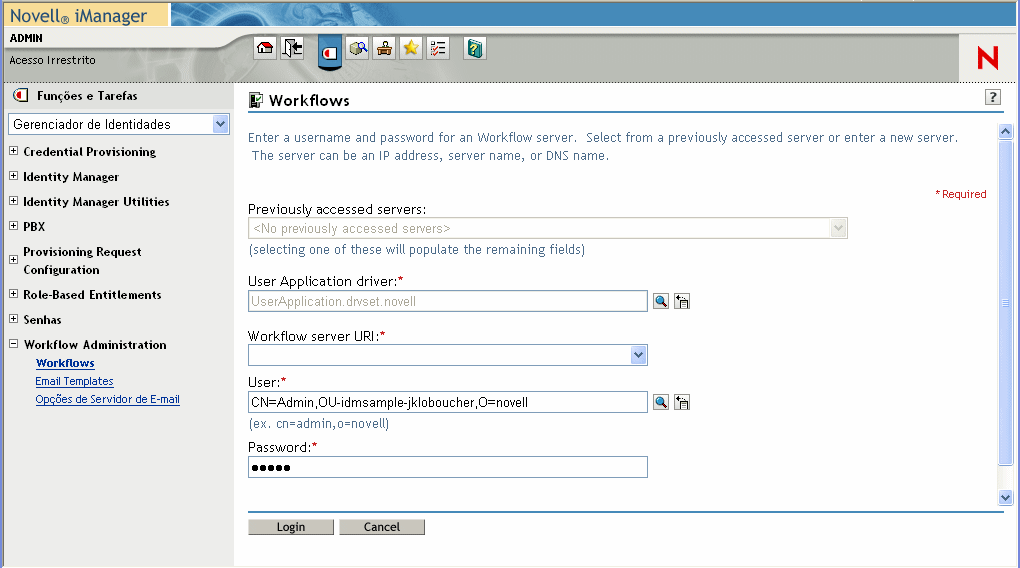Select the Workflow Administration label
Screen dimensions: 1020x568
95,345
